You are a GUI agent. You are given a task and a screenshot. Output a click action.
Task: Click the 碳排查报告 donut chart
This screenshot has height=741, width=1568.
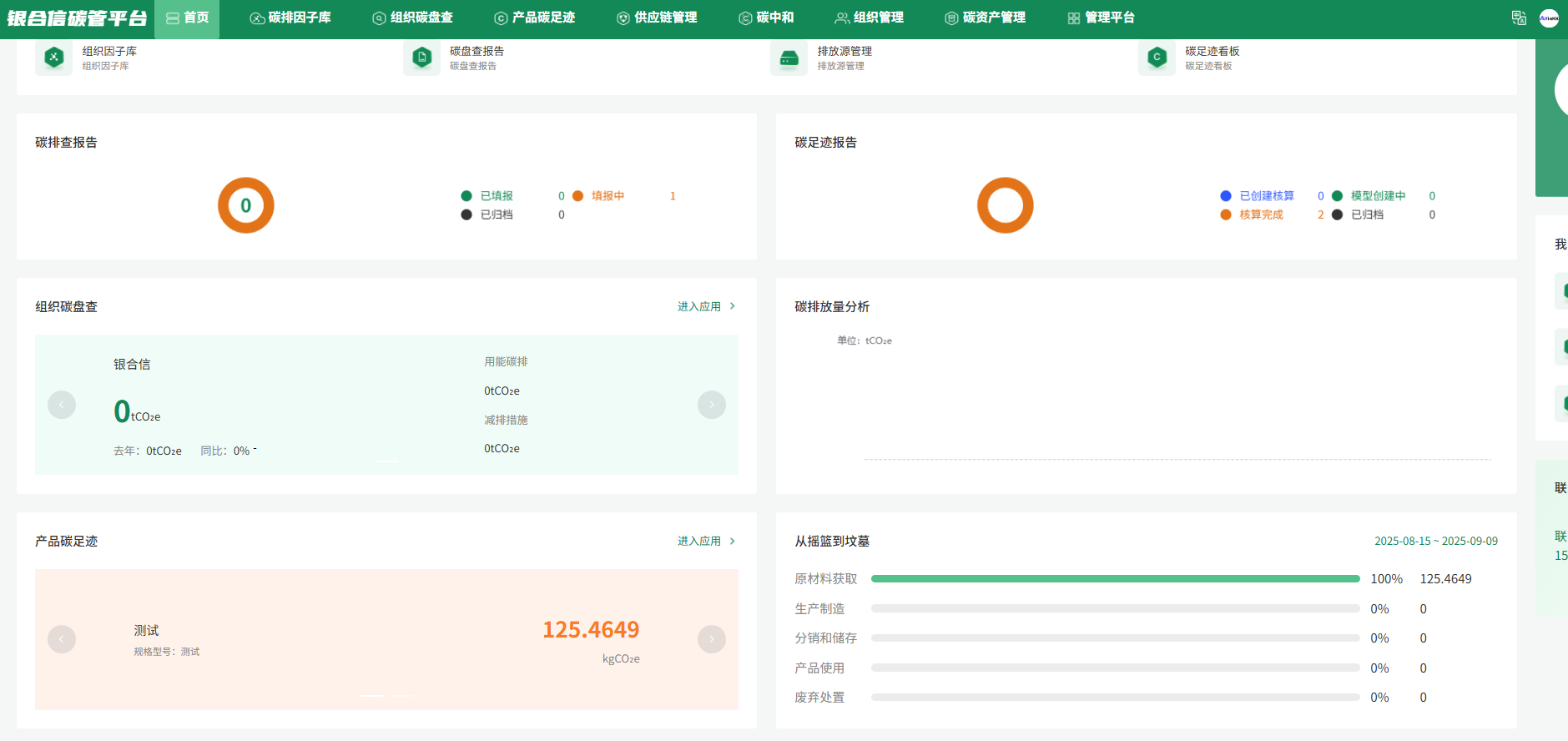tap(246, 205)
